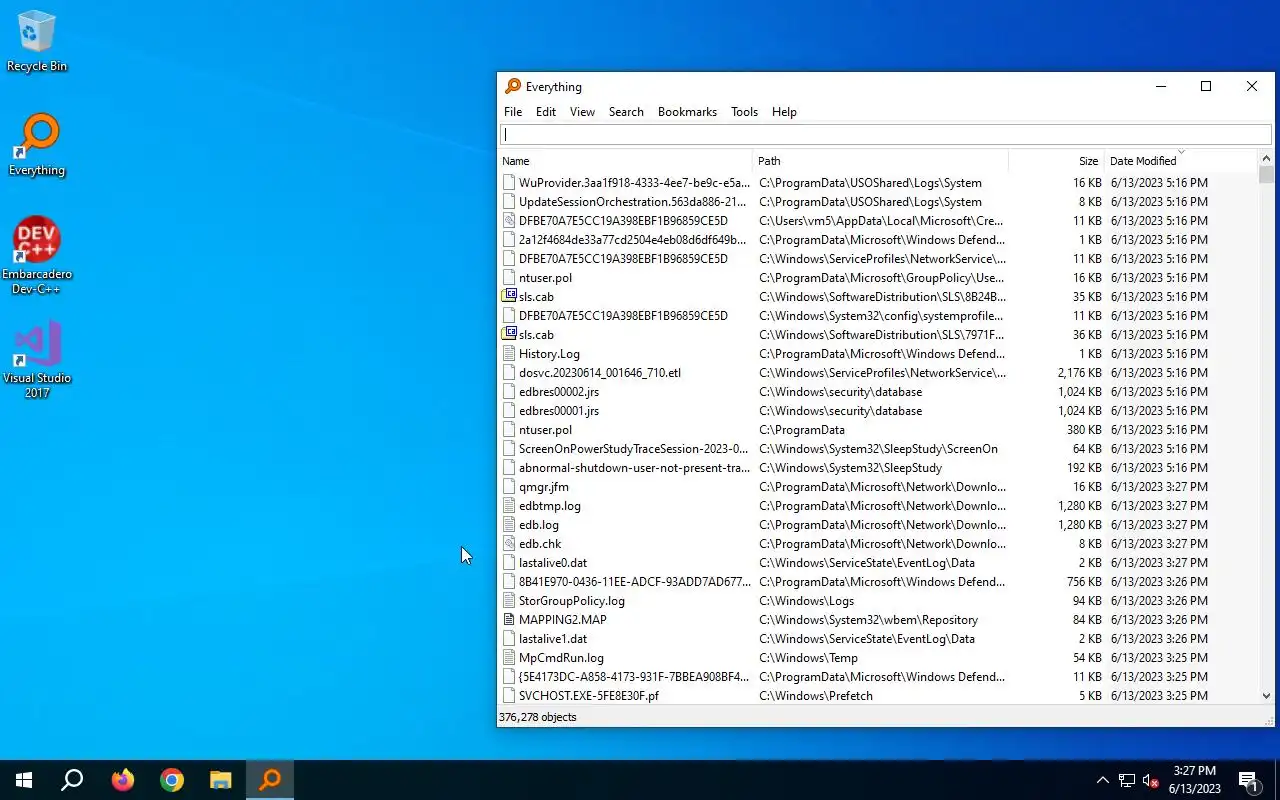Open the Help menu
The width and height of the screenshot is (1280, 800).
784,112
